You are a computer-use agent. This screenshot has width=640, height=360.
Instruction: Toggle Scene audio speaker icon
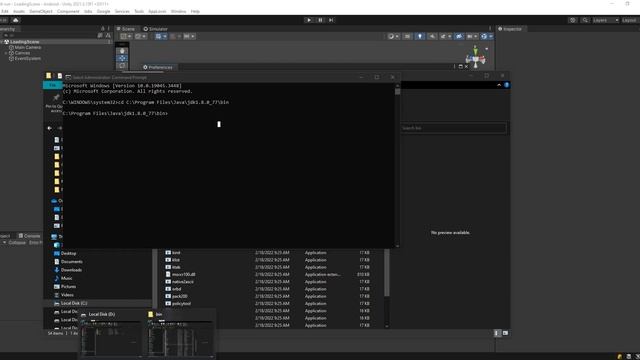(432, 36)
